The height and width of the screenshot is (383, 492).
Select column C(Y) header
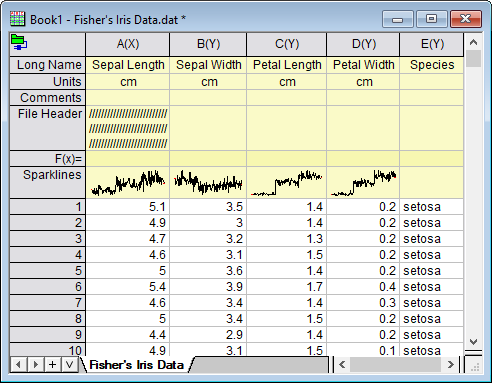pyautogui.click(x=287, y=44)
